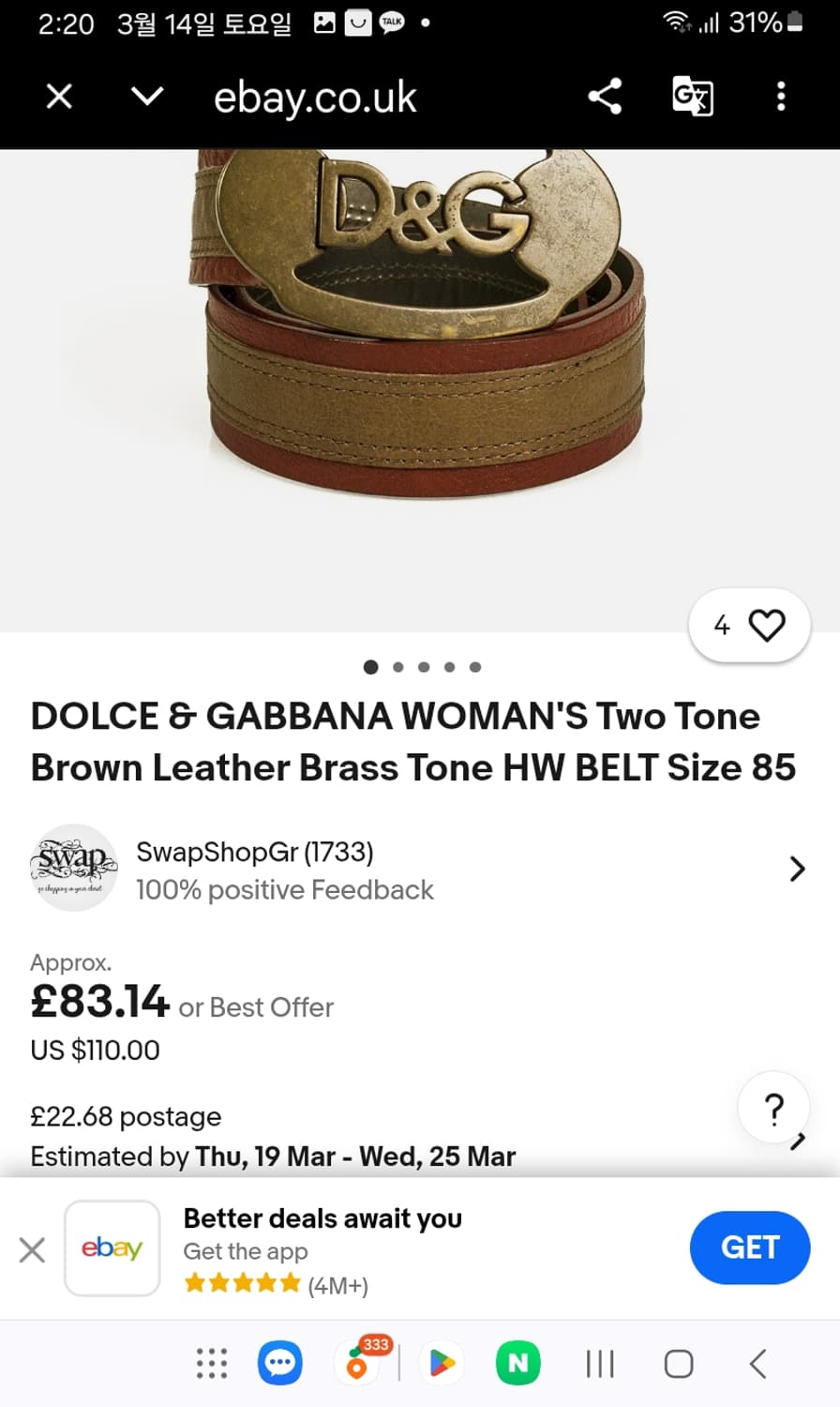The image size is (840, 1407).
Task: Jump to the last image carousel dot
Action: click(x=475, y=667)
